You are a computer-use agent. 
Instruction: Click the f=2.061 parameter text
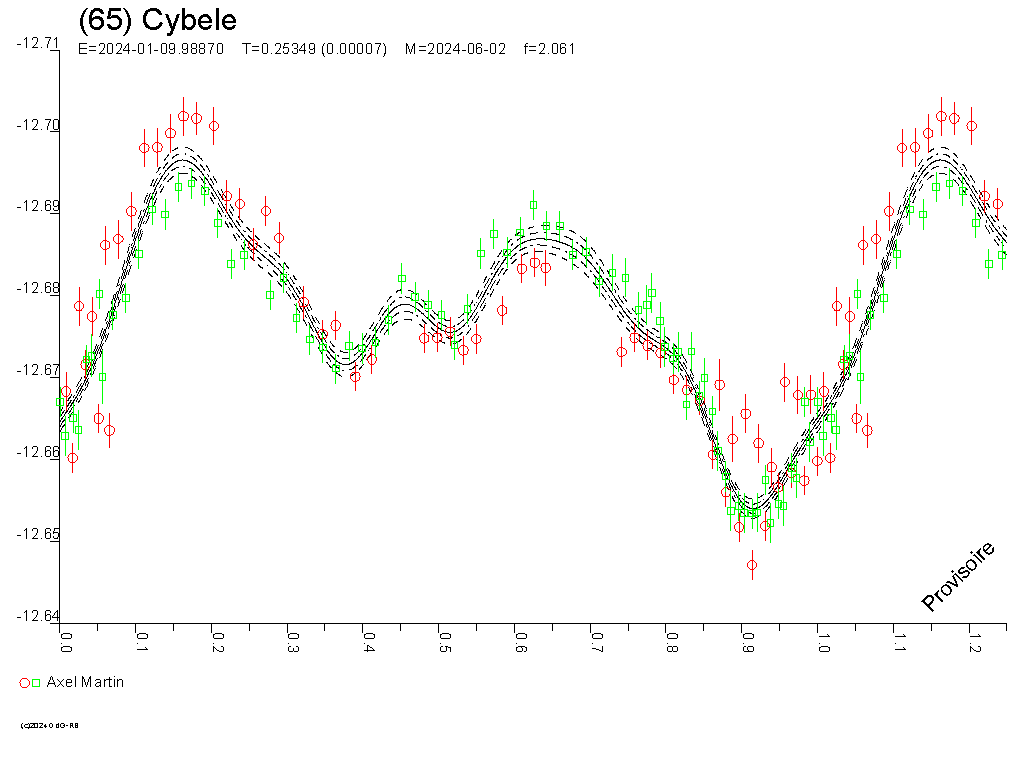point(549,49)
